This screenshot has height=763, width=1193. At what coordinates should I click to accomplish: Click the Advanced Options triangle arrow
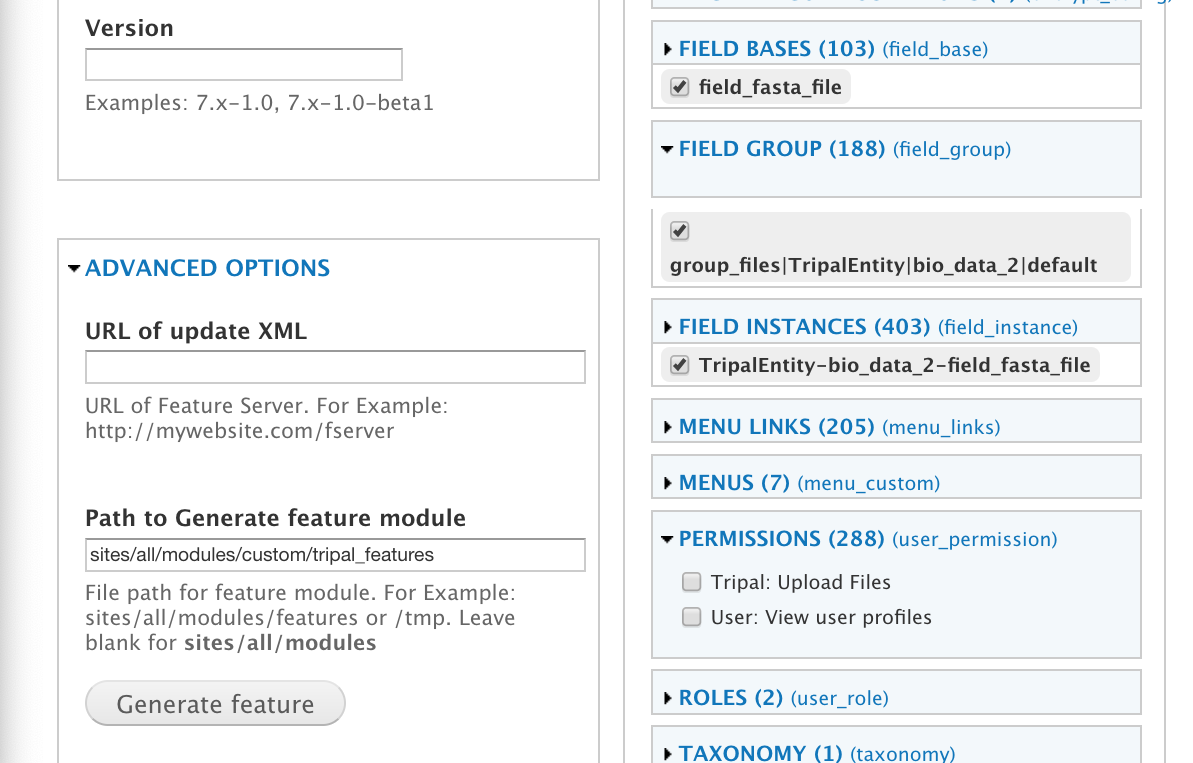73,269
